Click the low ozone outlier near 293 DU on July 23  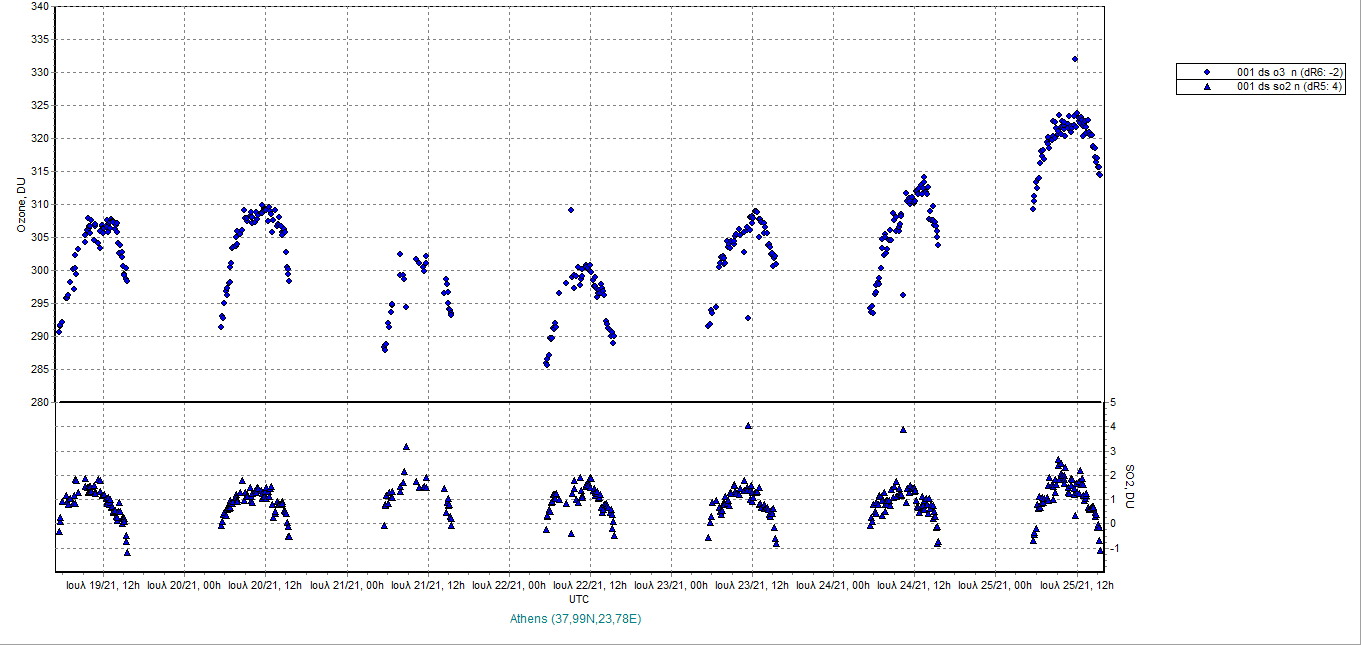[x=748, y=318]
